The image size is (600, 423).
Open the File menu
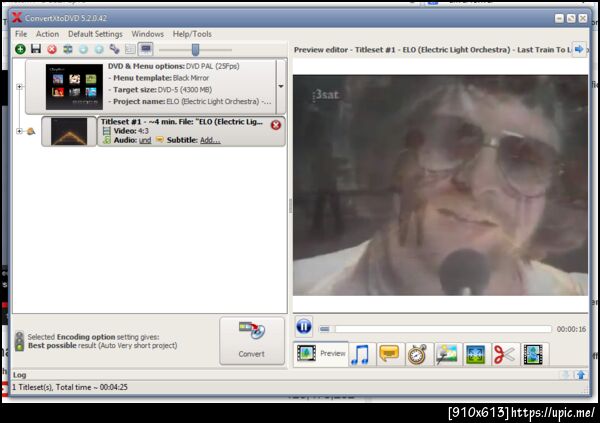click(x=21, y=34)
